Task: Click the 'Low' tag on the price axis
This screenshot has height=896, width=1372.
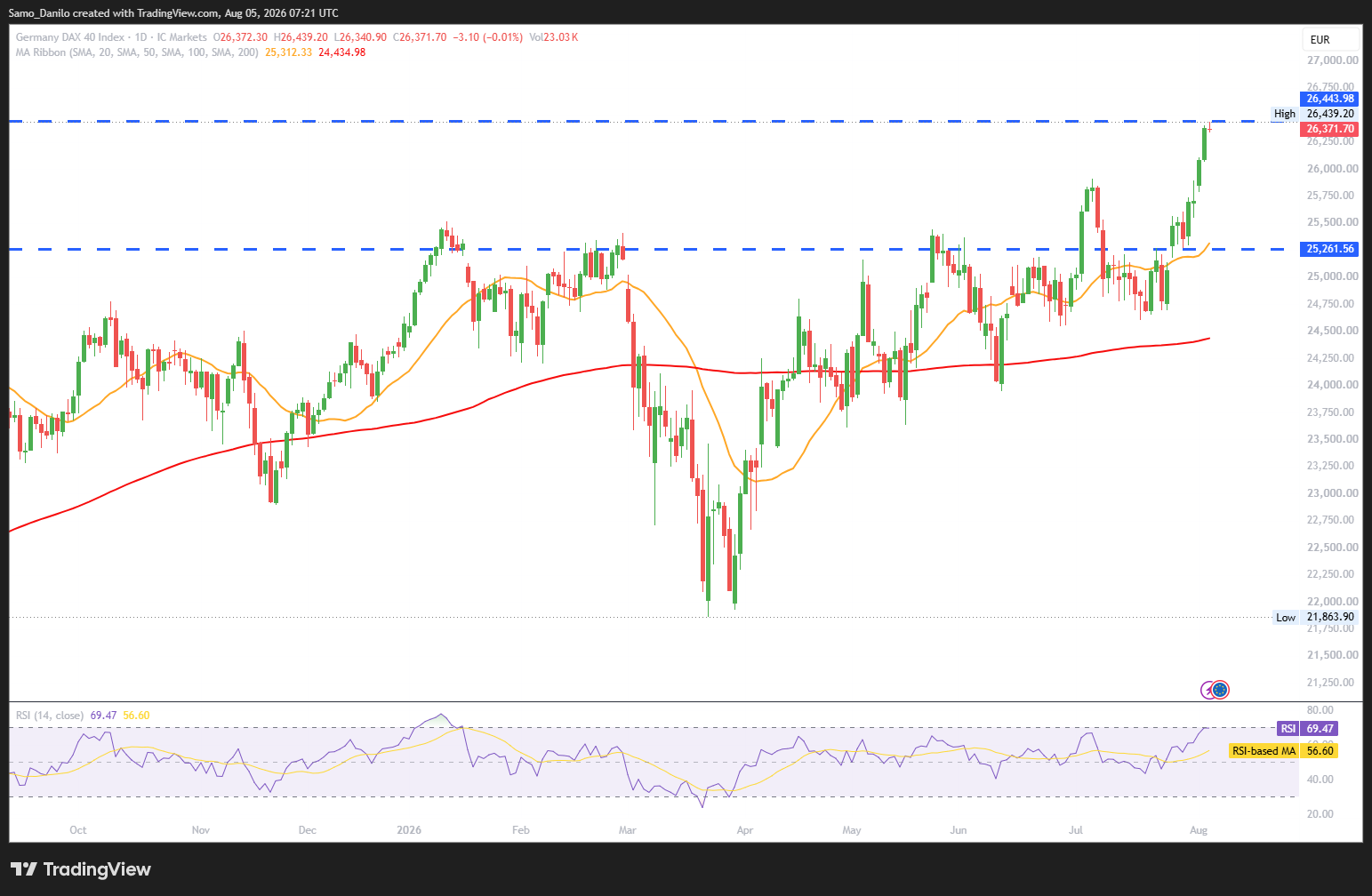Action: [1286, 618]
